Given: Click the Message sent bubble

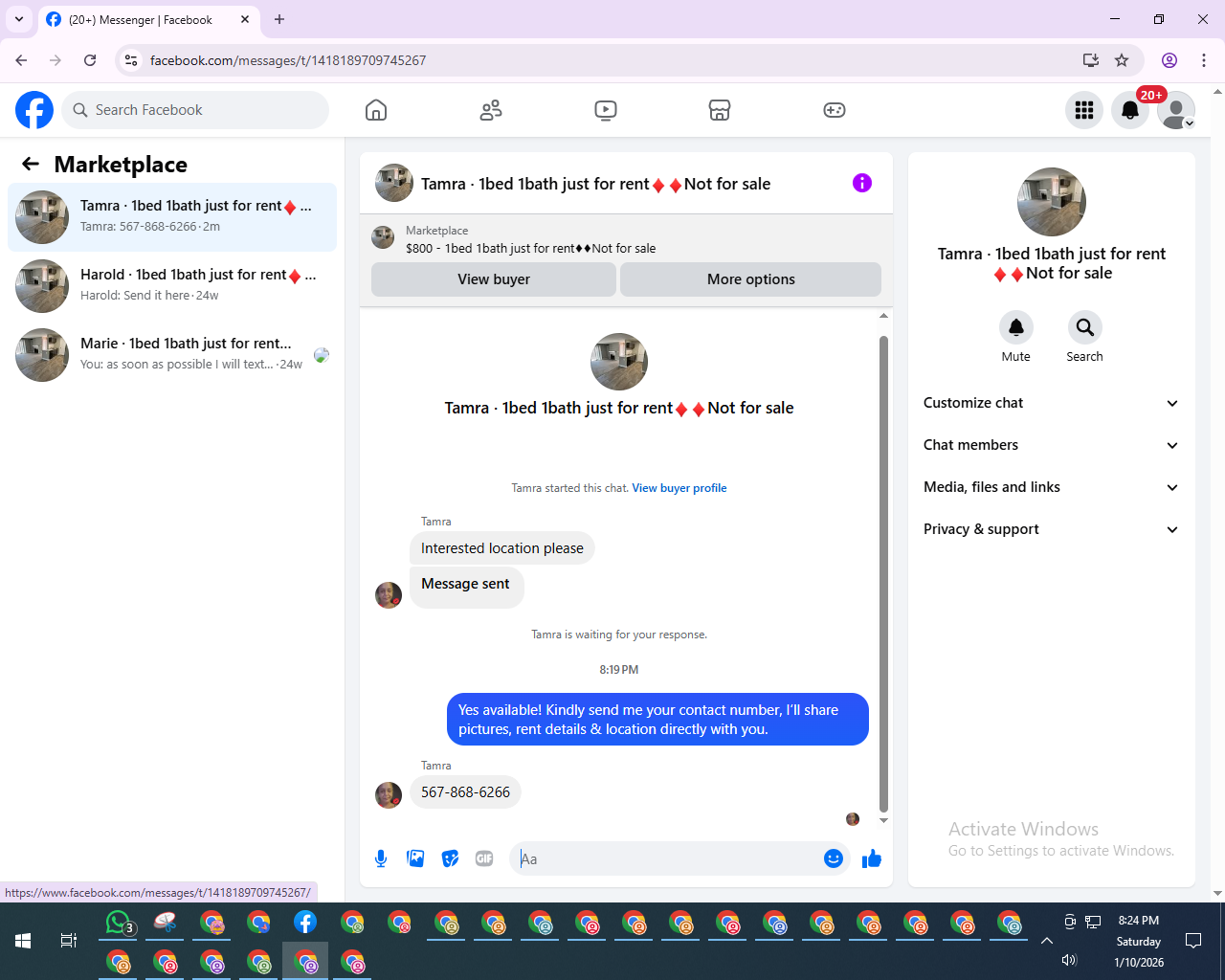Looking at the screenshot, I should [466, 587].
